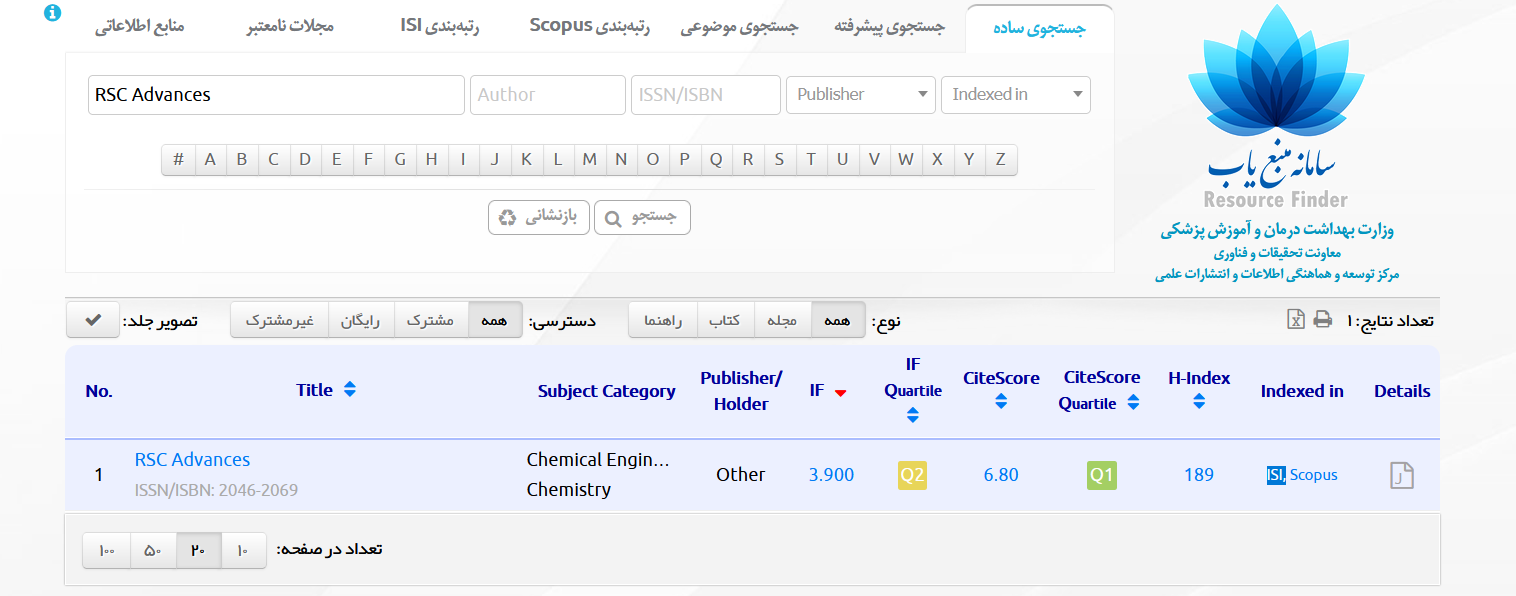Sort by IF red arrow
Image resolution: width=1516 pixels, height=596 pixels.
point(840,393)
